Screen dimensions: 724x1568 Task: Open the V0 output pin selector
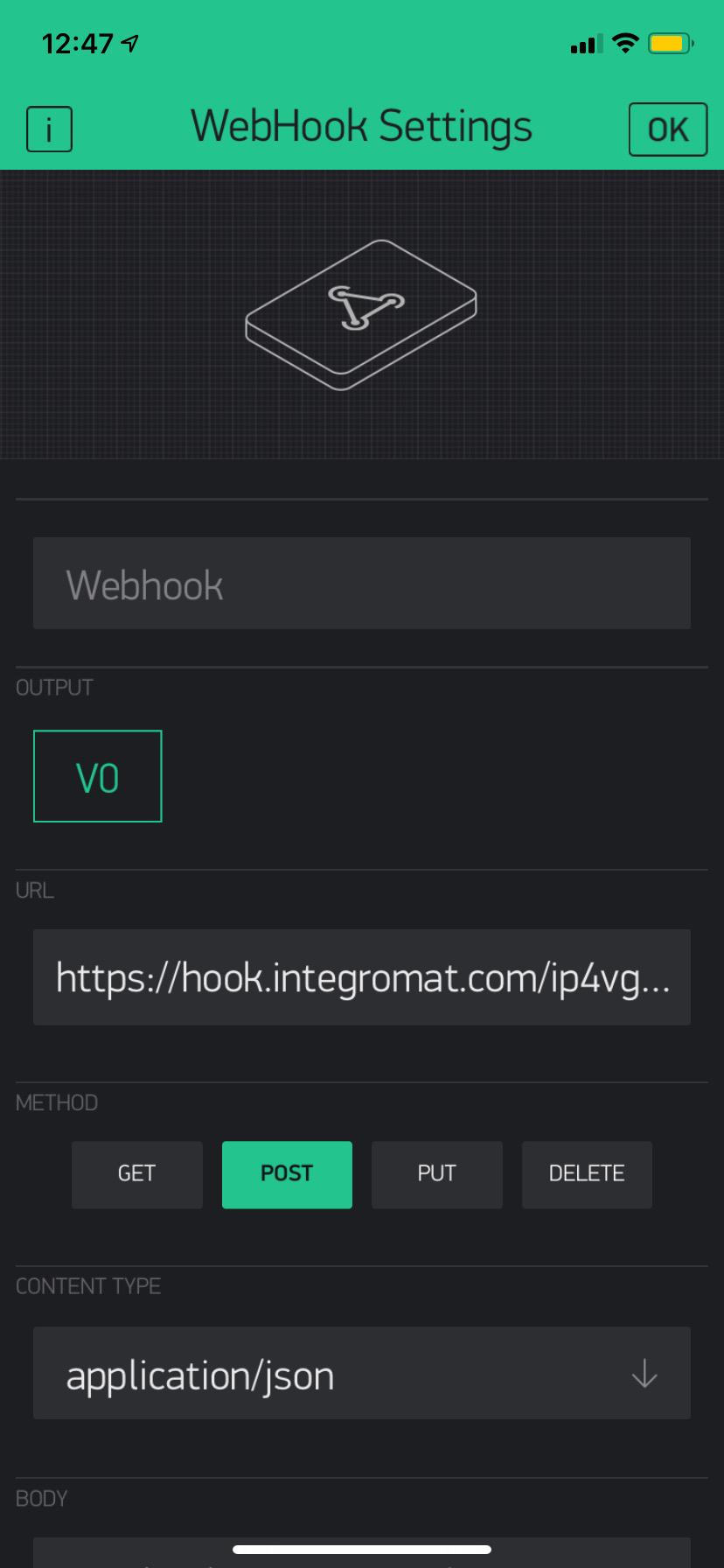click(98, 776)
